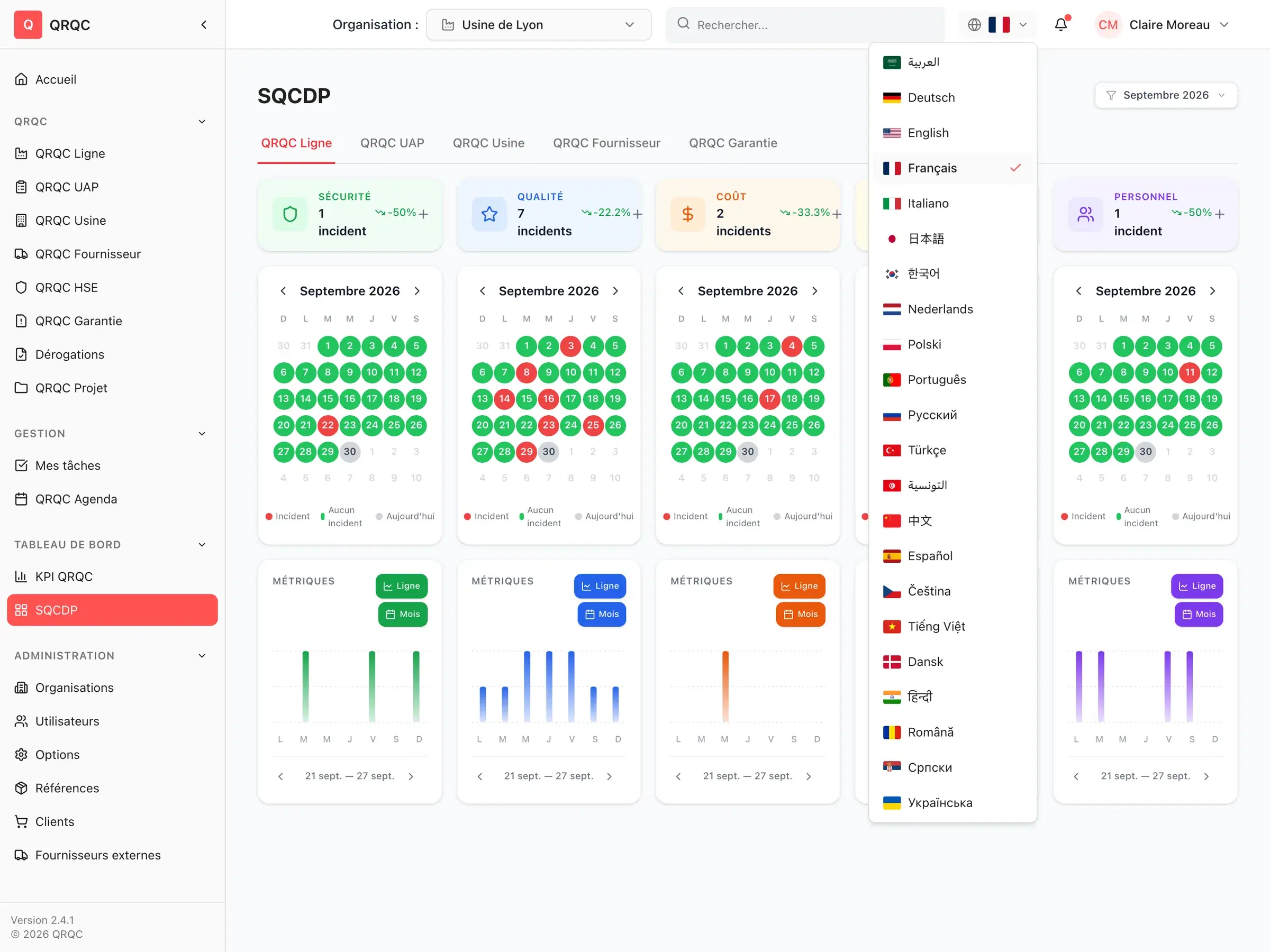
Task: Open QRQC Projet folder item
Action: click(x=113, y=388)
